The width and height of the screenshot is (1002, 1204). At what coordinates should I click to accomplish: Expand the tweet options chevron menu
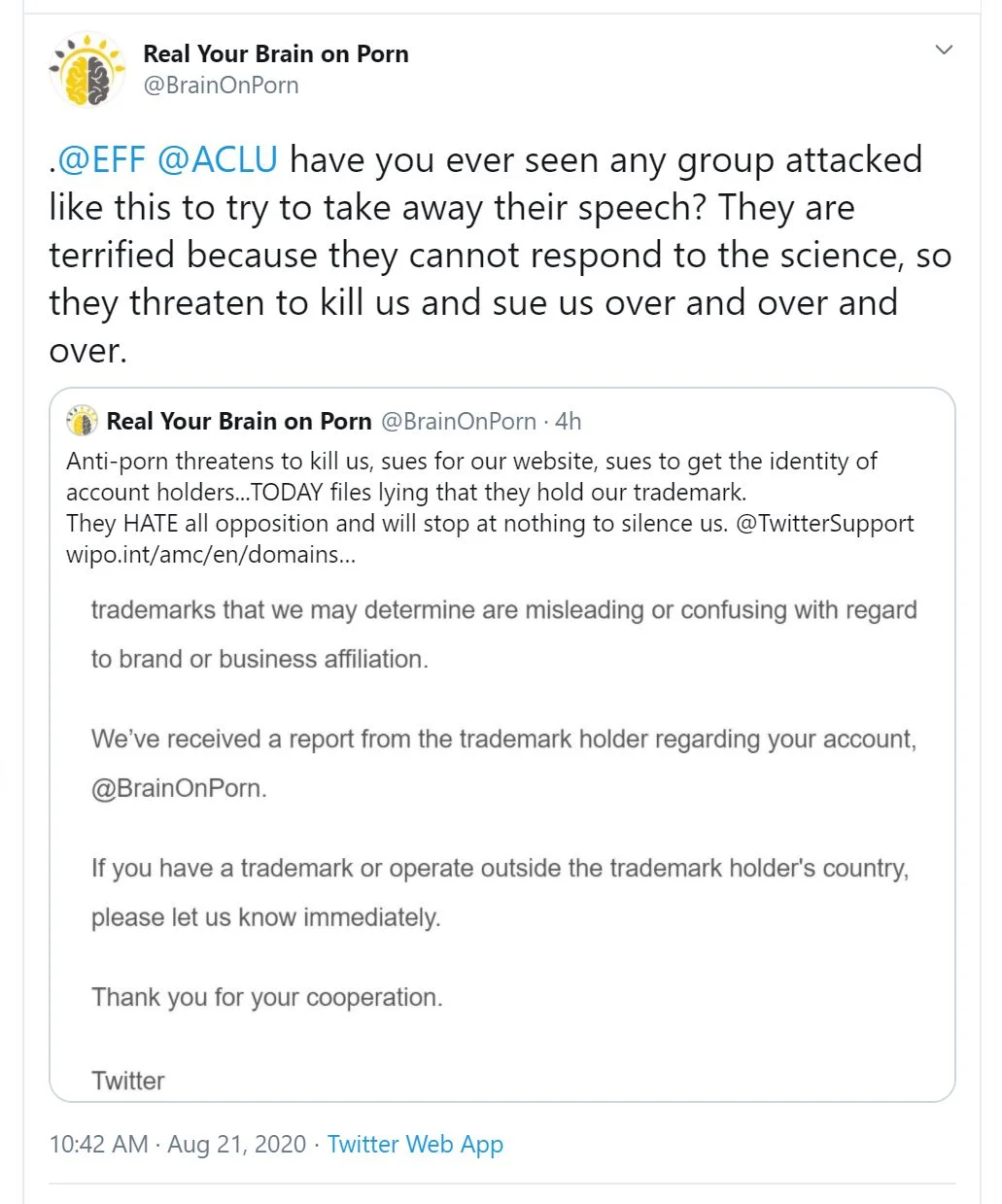pyautogui.click(x=943, y=50)
